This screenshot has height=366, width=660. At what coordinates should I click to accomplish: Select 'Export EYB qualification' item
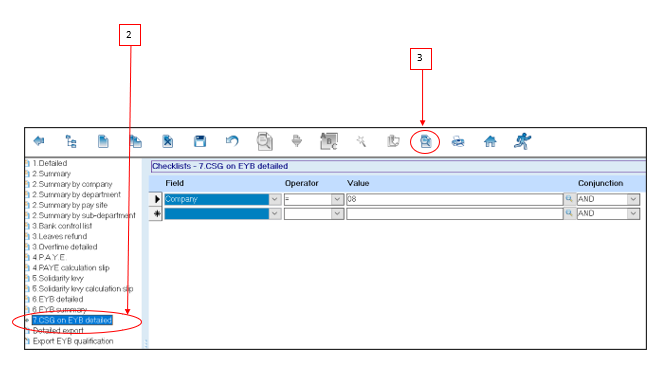[73, 341]
